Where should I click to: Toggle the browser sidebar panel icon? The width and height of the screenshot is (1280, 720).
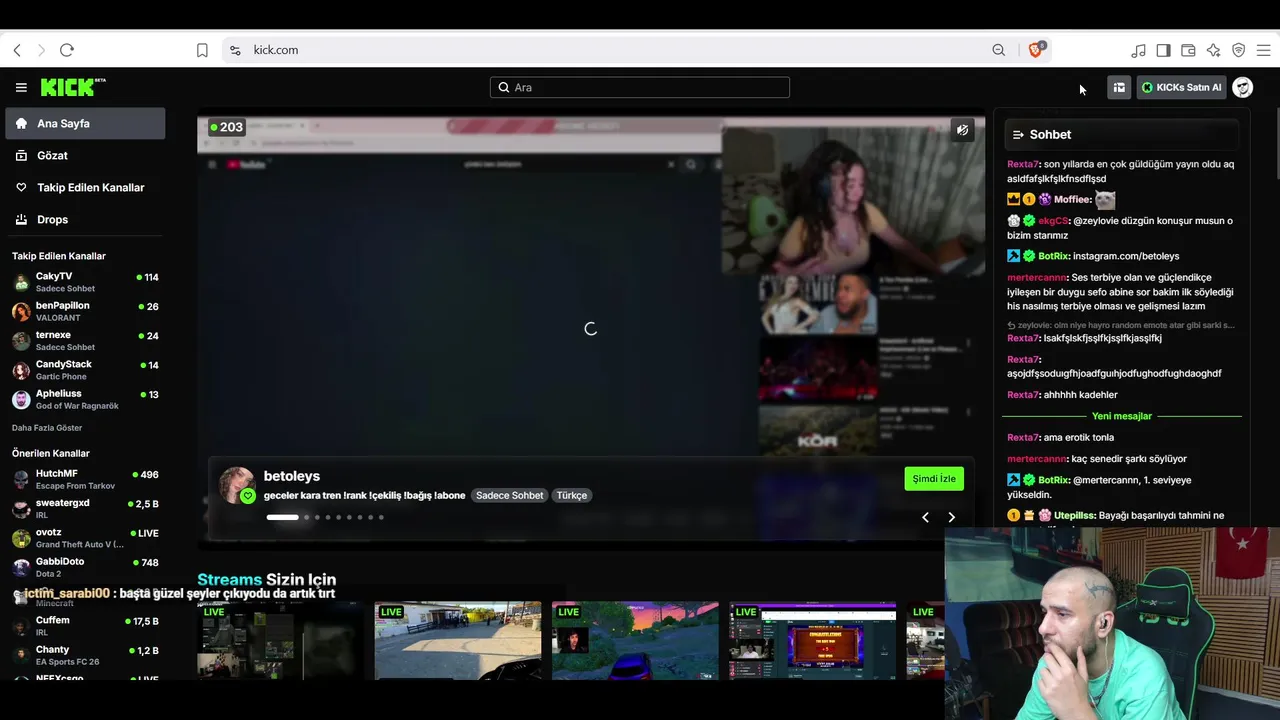coord(1163,50)
